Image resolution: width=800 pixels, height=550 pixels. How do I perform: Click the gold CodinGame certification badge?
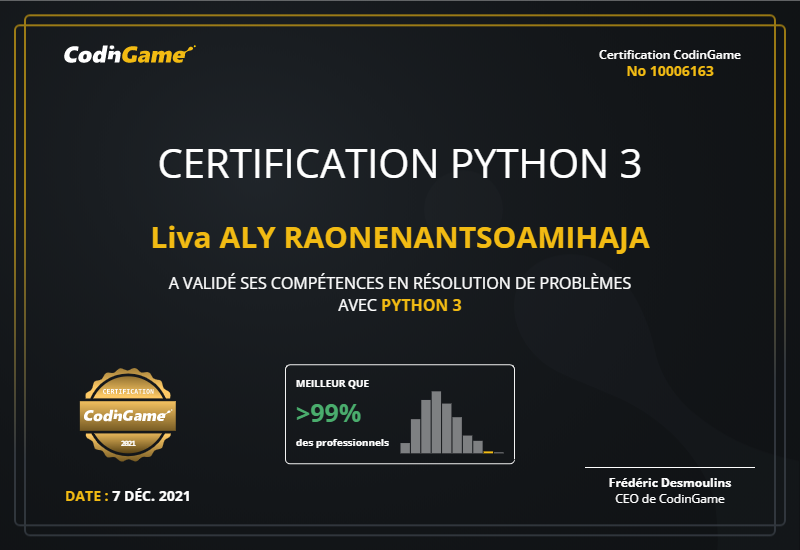point(128,414)
